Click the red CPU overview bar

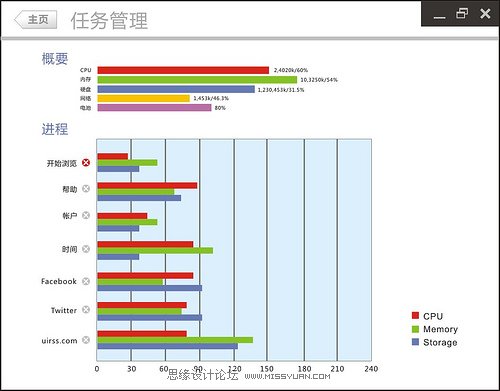pos(183,70)
